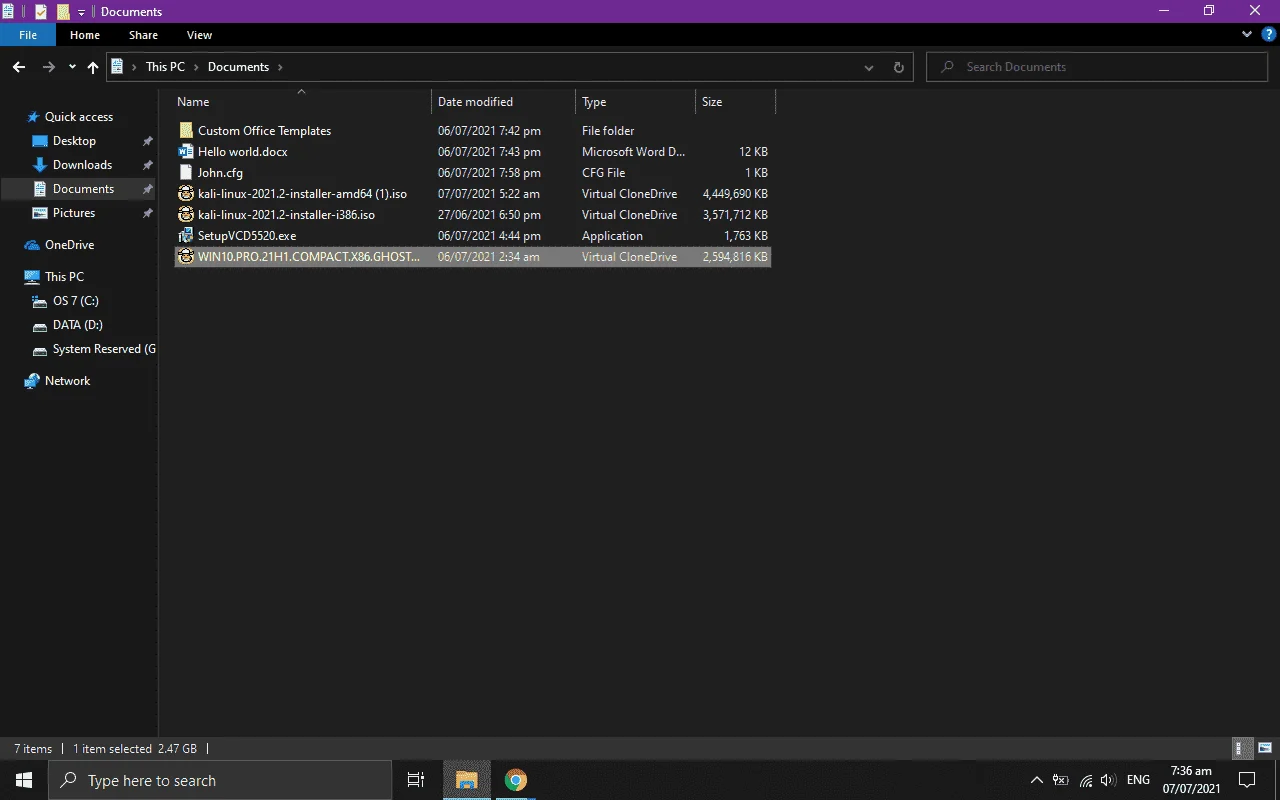1280x800 pixels.
Task: Click the taskbar search box
Action: click(x=220, y=780)
